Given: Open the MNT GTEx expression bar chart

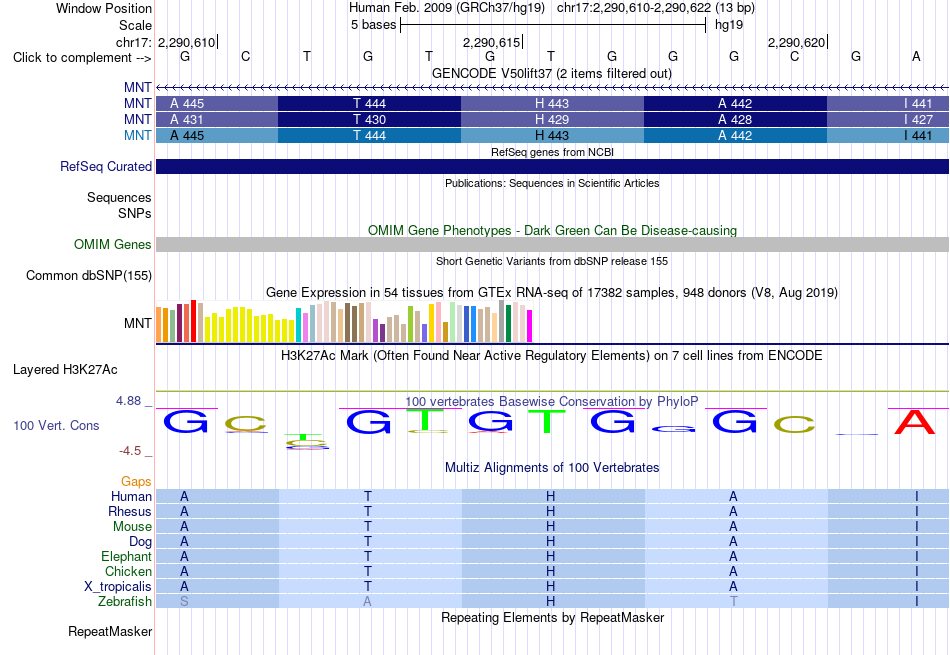Looking at the screenshot, I should point(344,322).
